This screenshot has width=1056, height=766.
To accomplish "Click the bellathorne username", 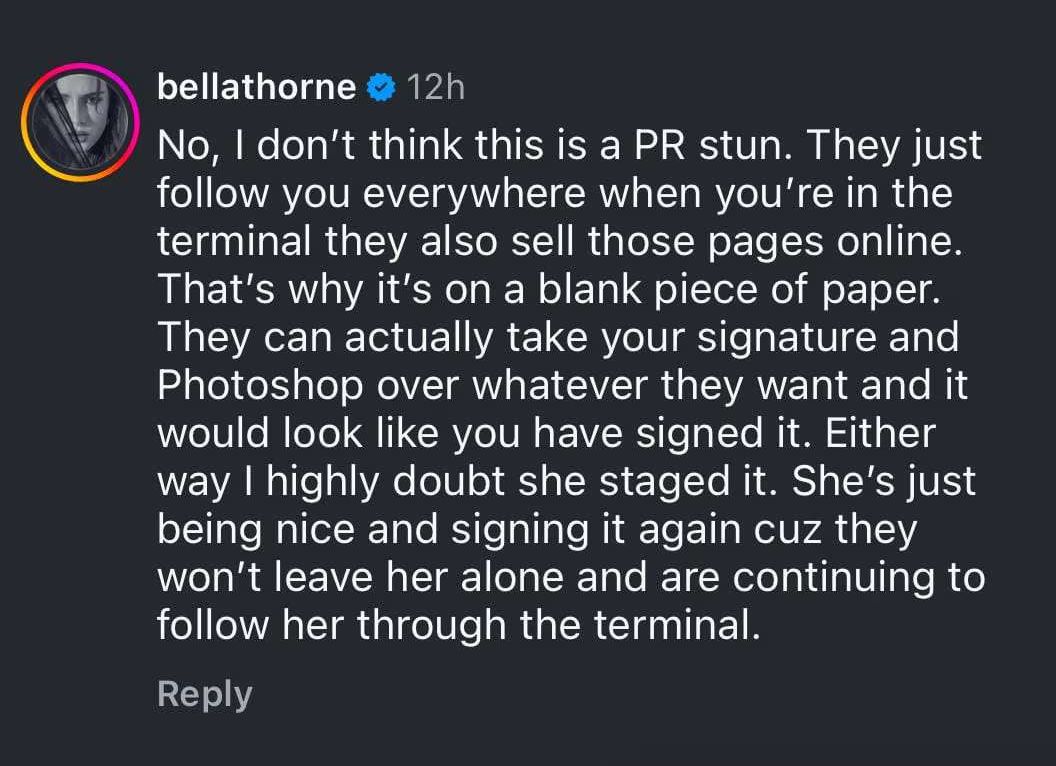I will point(256,88).
